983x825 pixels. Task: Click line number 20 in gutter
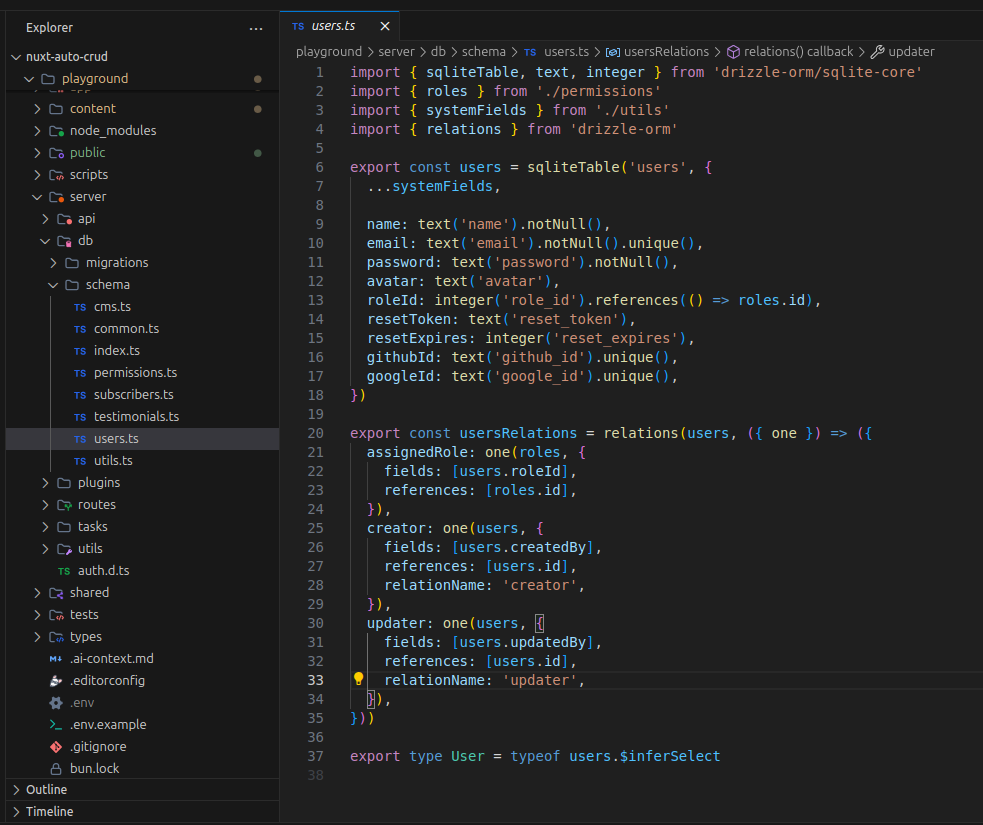(316, 433)
